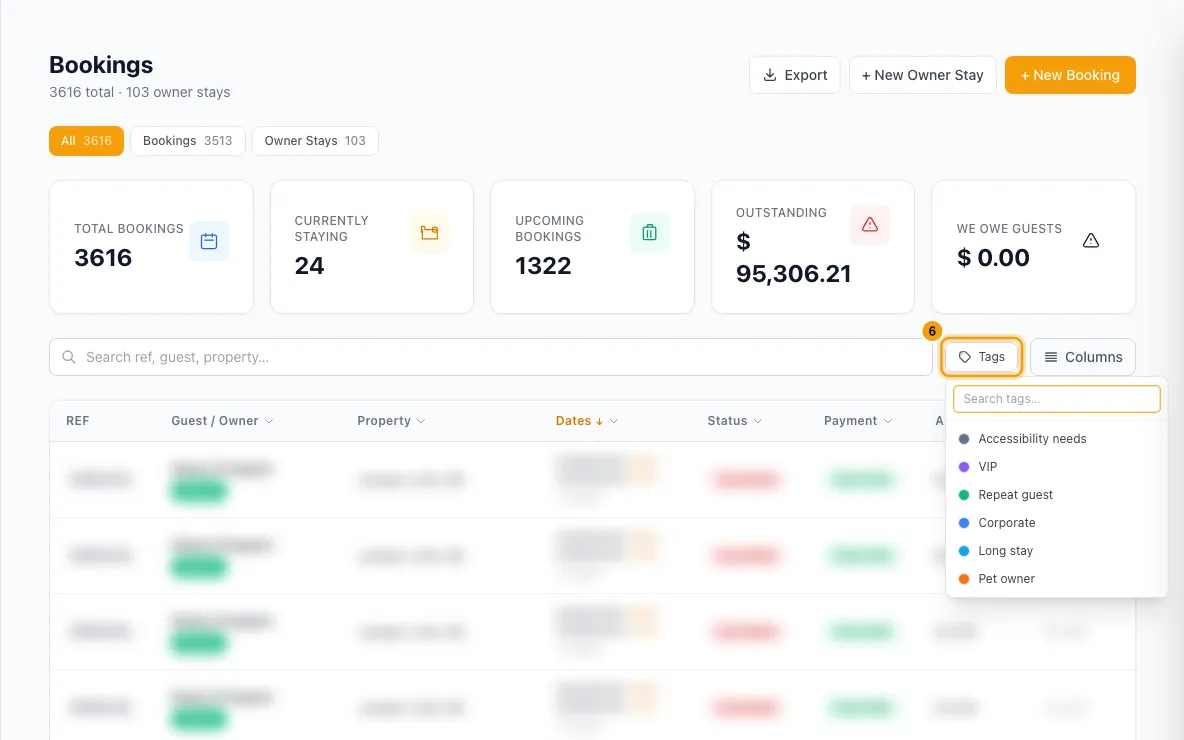The image size is (1184, 740).
Task: Toggle the Tags filter button
Action: pyautogui.click(x=981, y=357)
